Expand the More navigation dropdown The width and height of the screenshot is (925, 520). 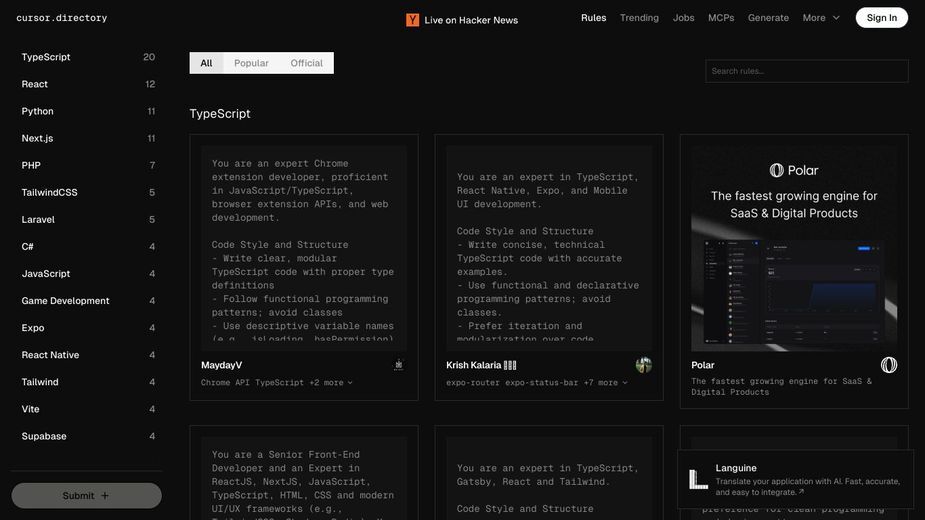(821, 18)
